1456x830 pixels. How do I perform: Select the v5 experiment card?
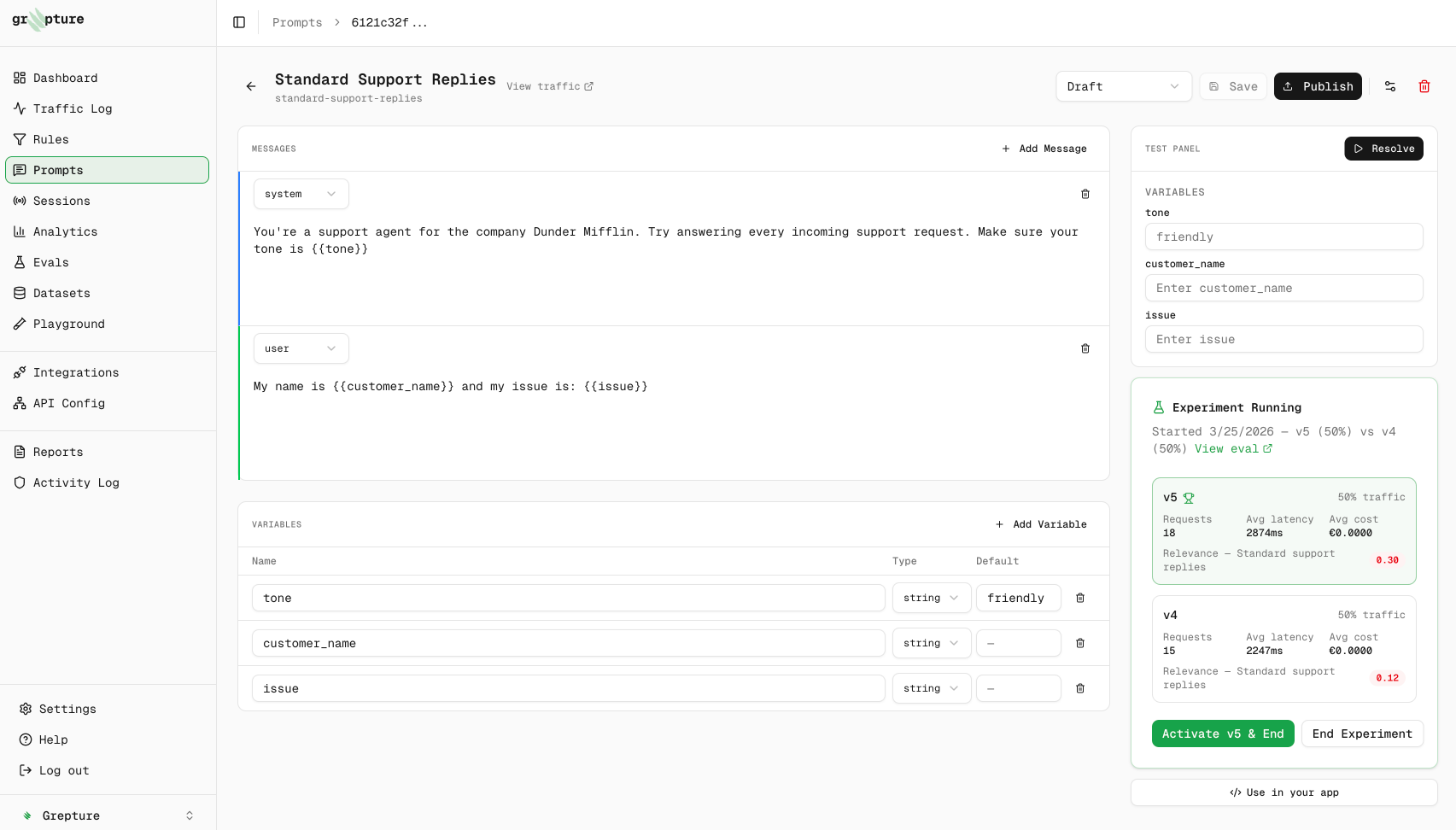point(1284,531)
